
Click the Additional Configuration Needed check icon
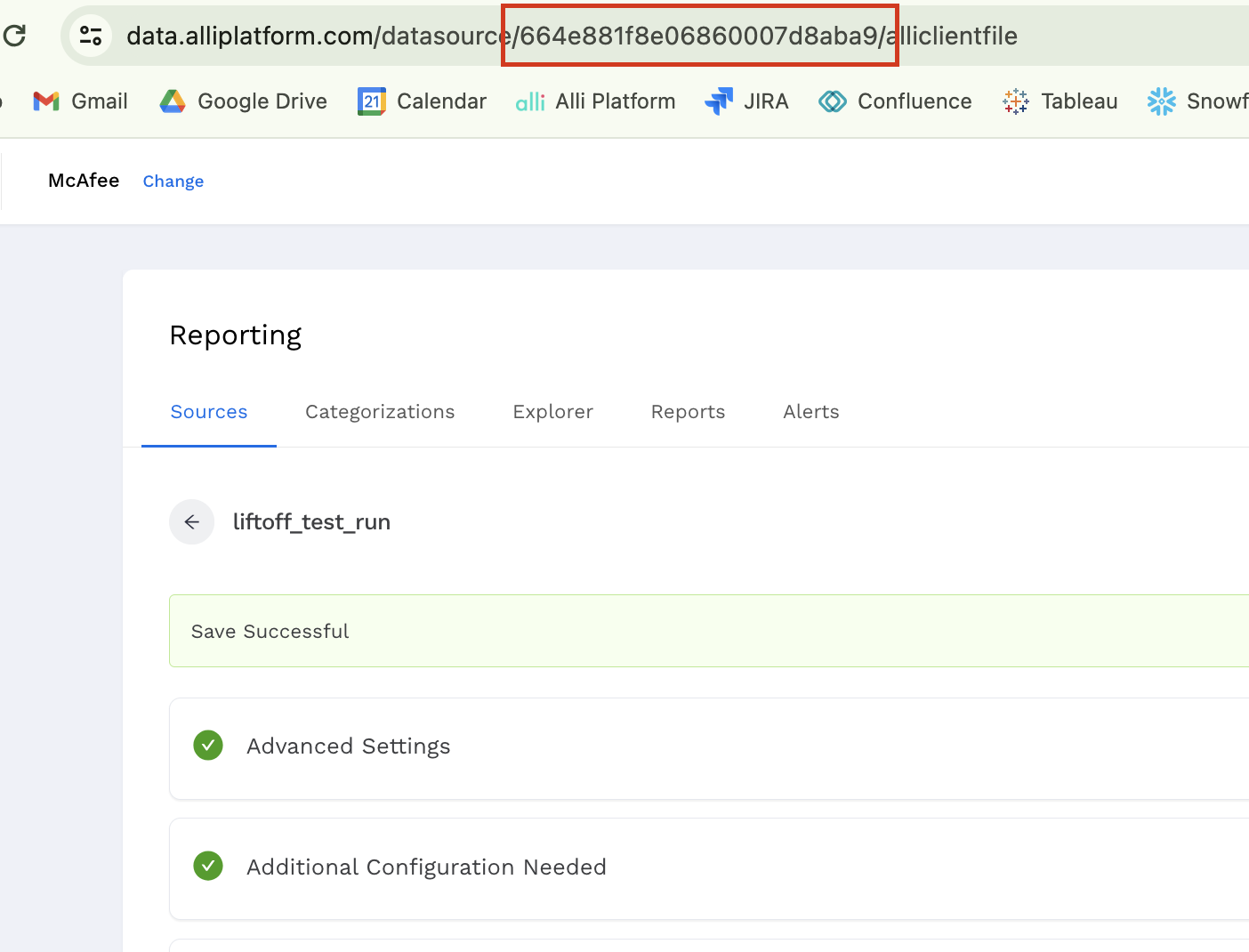[208, 866]
